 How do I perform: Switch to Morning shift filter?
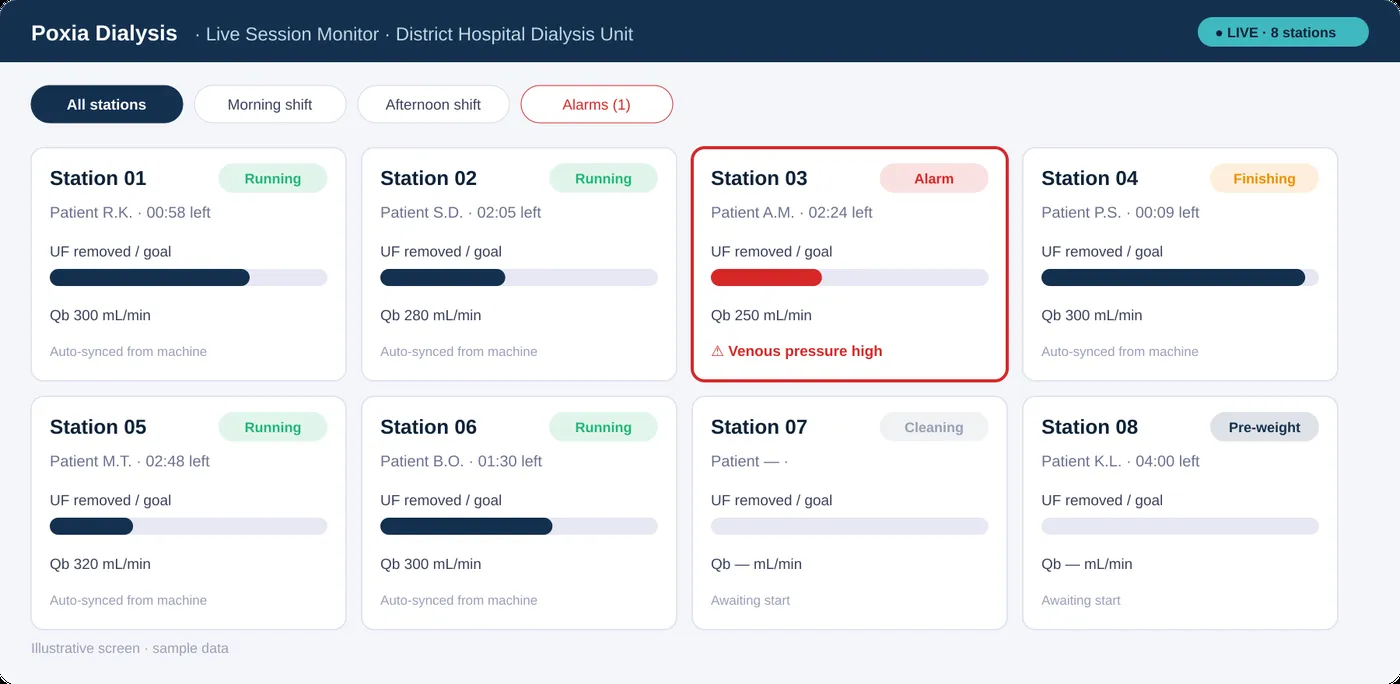(270, 104)
